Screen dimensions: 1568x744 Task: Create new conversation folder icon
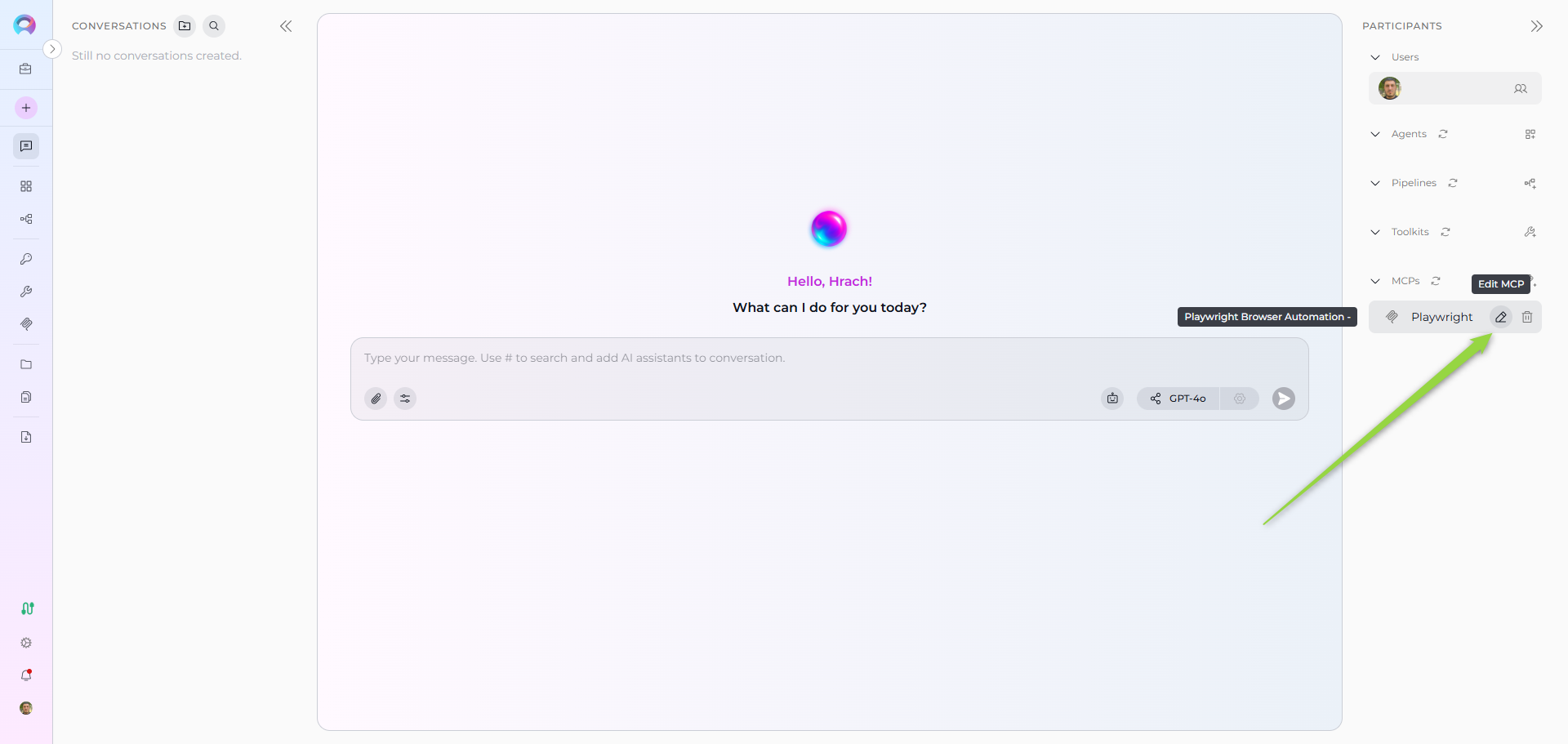185,26
